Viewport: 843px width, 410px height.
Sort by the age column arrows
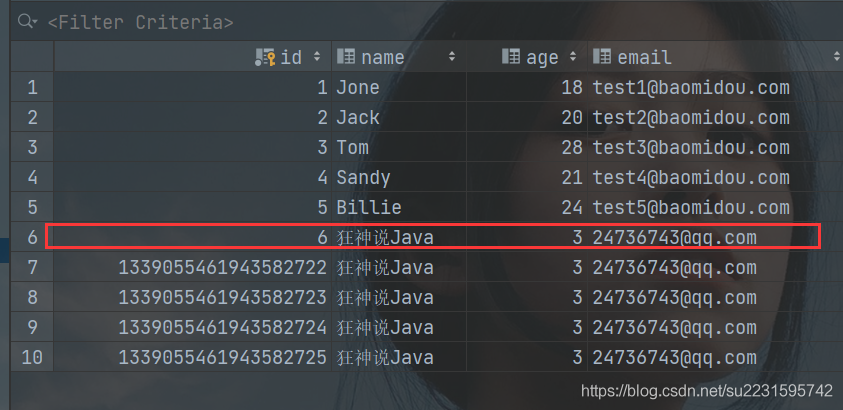point(573,57)
